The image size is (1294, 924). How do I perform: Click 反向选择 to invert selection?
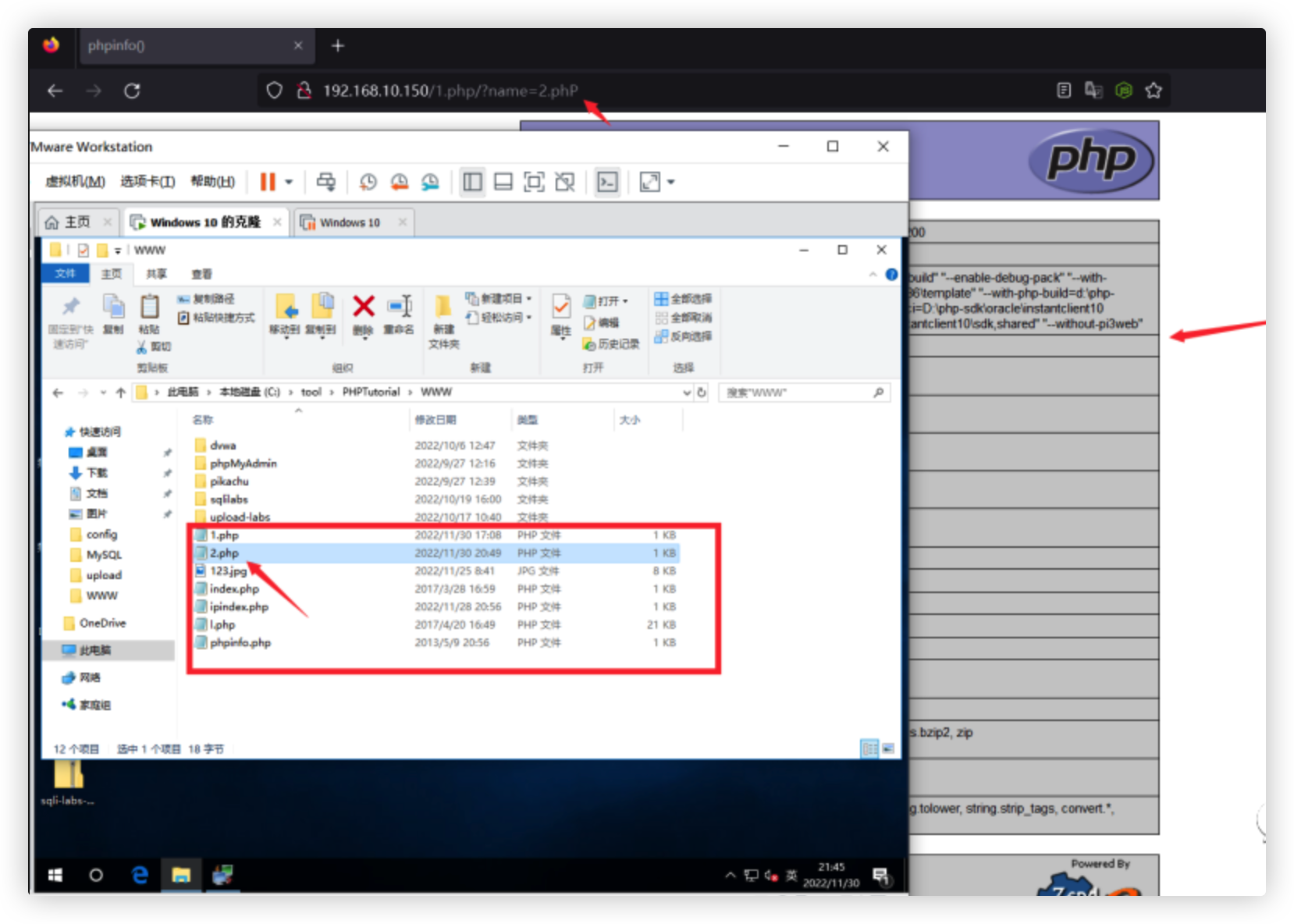point(683,336)
